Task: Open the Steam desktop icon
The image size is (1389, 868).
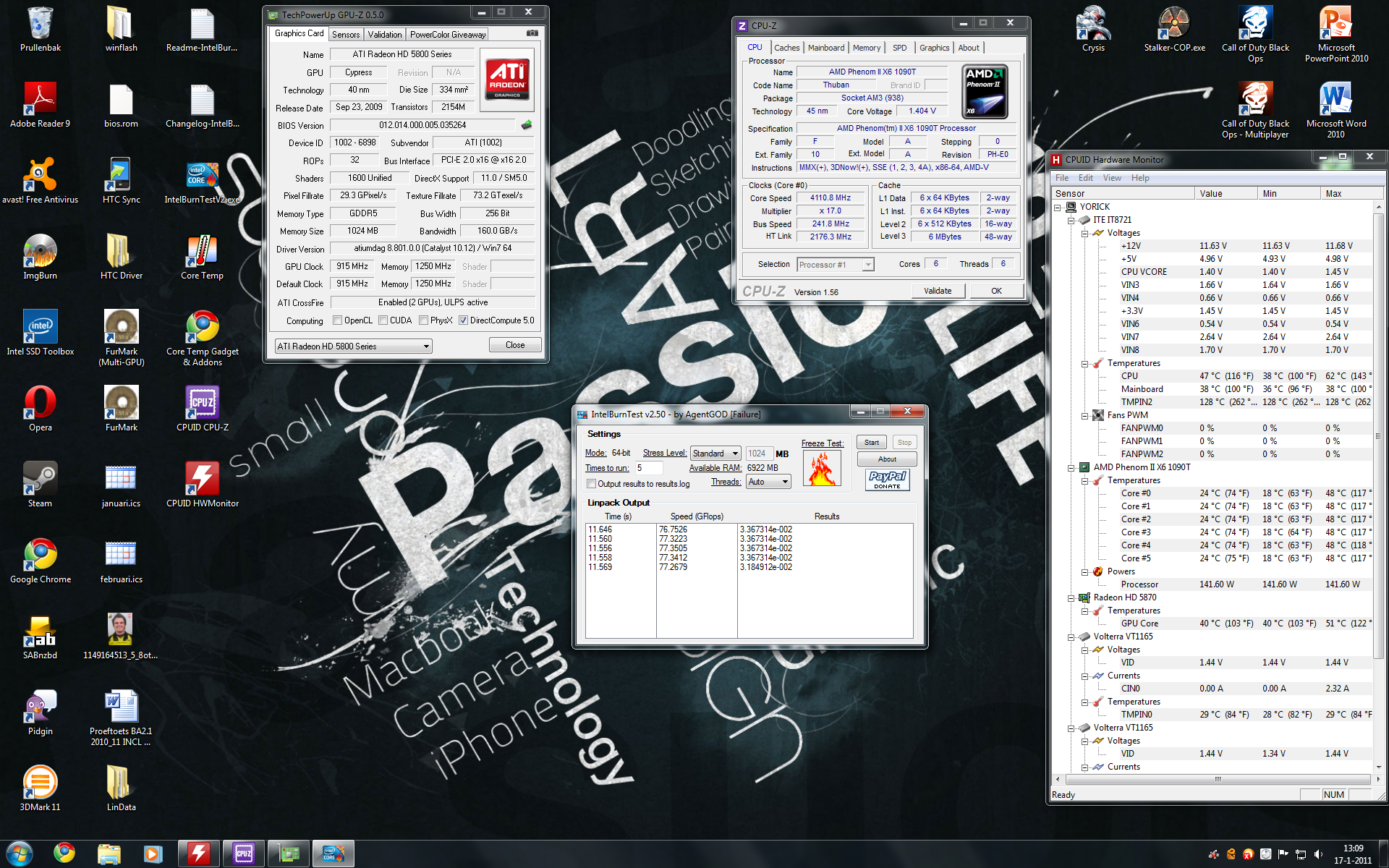Action: (x=41, y=485)
